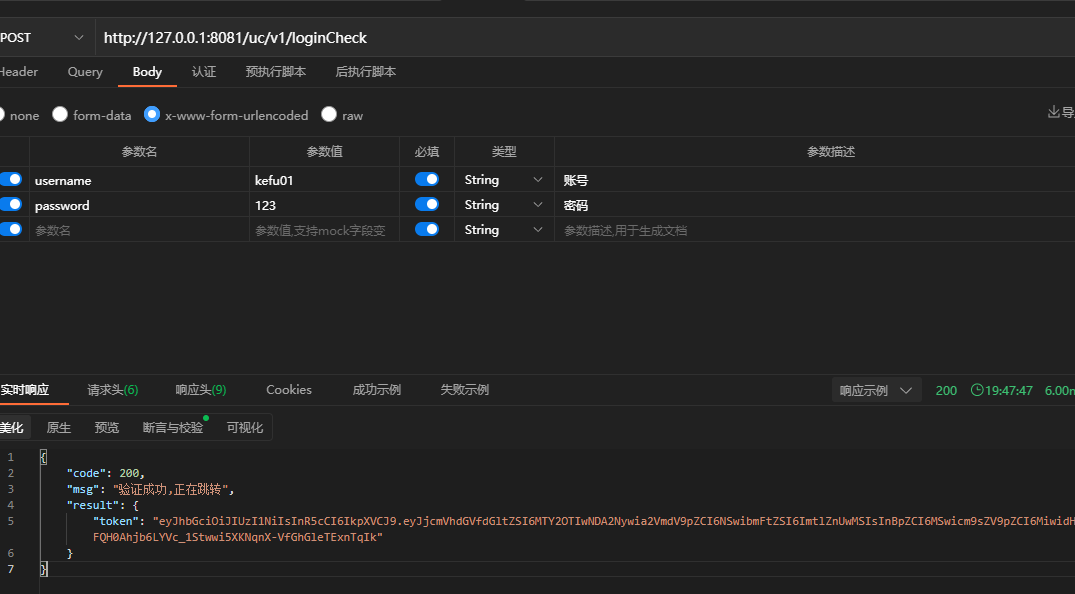
Task: Toggle the username row enable switch
Action: coord(11,180)
